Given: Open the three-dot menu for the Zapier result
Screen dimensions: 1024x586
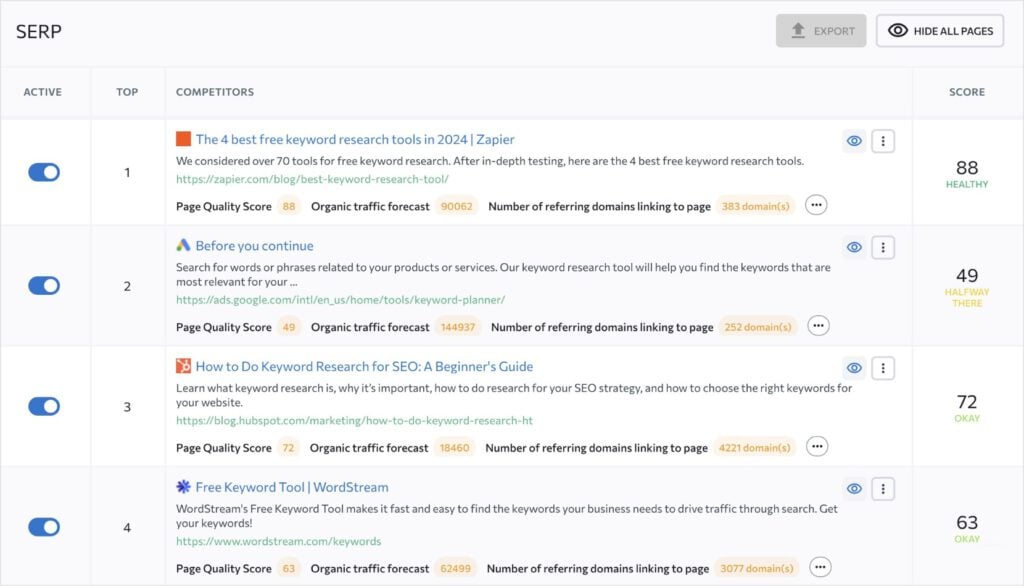Looking at the screenshot, I should pyautogui.click(x=883, y=140).
